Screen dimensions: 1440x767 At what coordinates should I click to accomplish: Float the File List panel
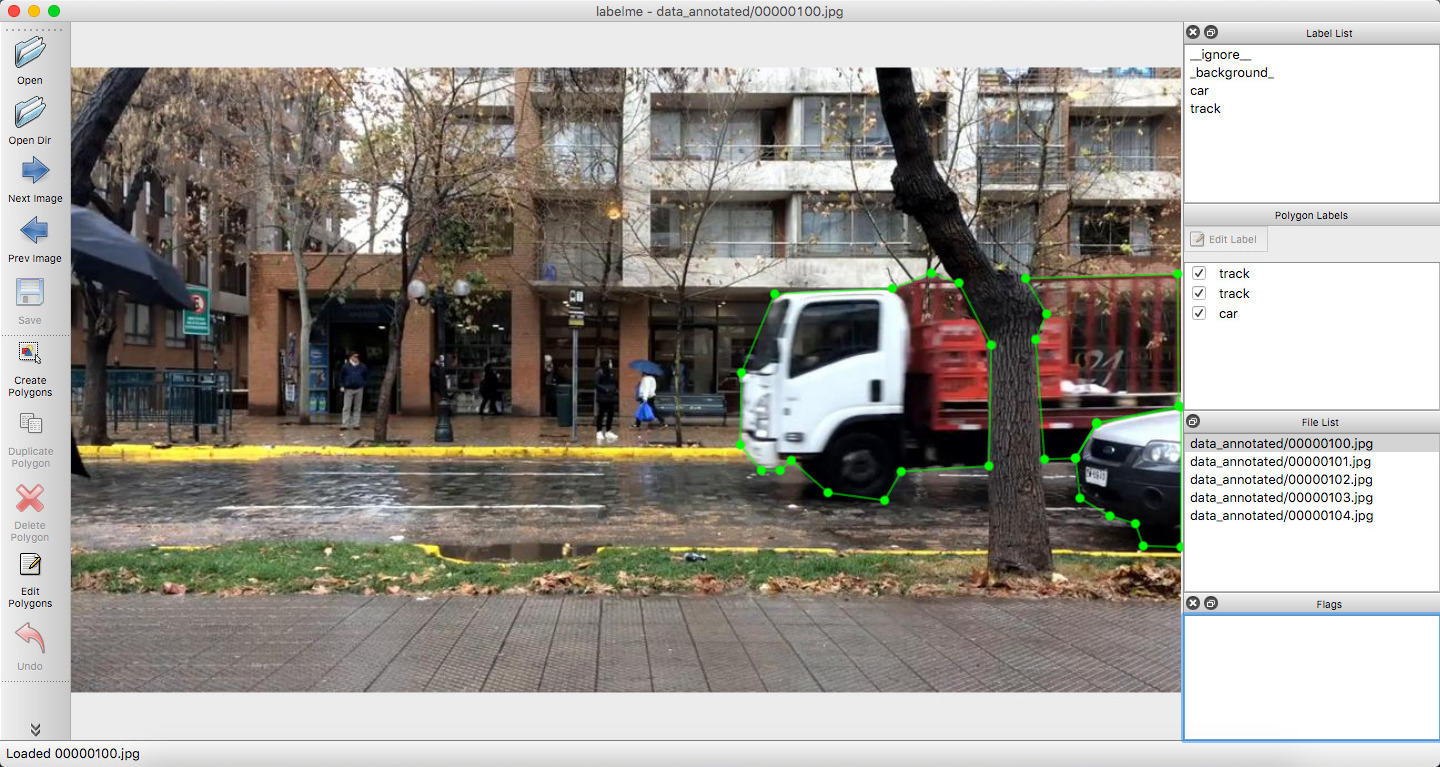pos(1193,422)
